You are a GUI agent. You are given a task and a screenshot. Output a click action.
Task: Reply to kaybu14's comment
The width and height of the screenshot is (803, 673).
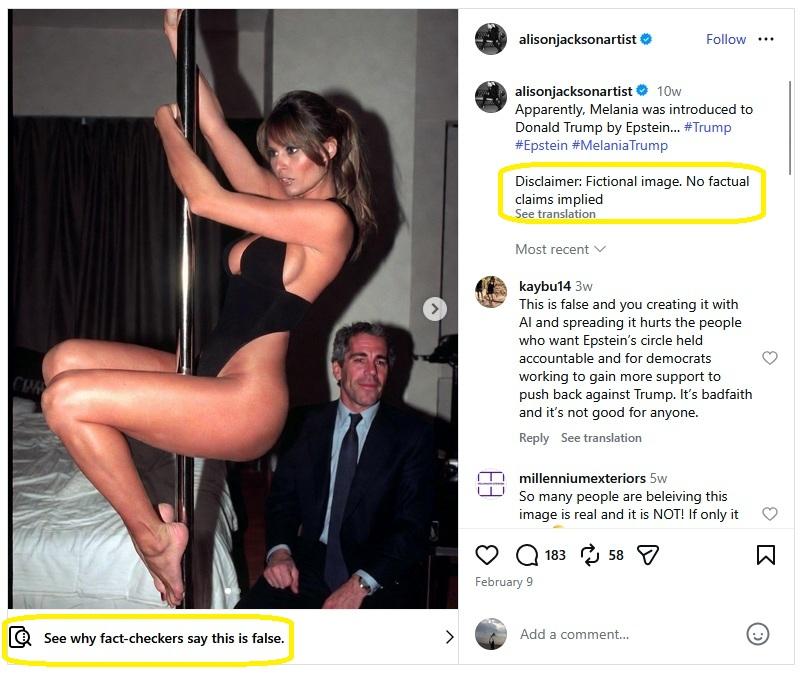[534, 438]
